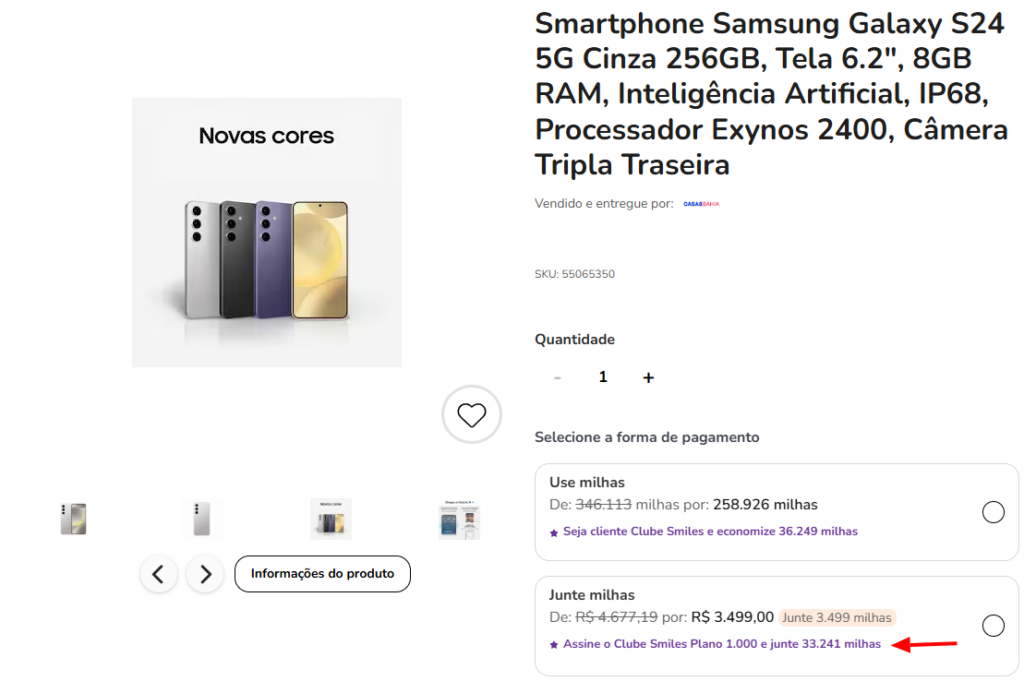Viewport: 1024px width, 681px height.
Task: Click the Junte 3.499 milhas badge
Action: point(836,617)
